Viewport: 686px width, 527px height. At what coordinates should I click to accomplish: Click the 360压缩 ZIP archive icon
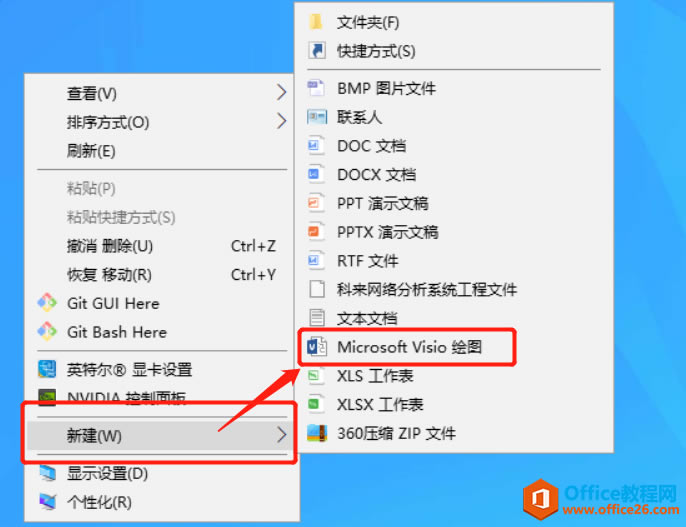pos(317,433)
